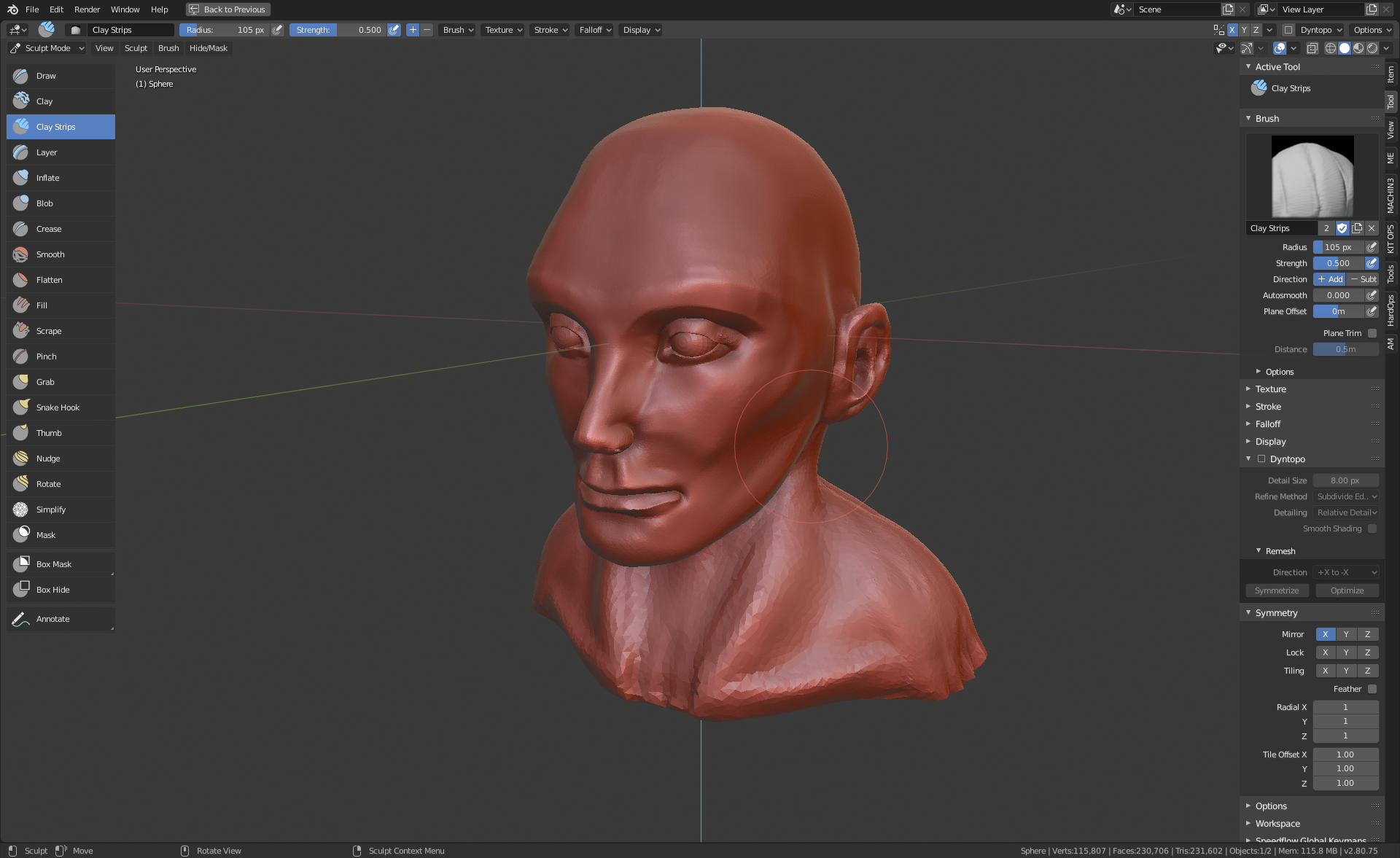The width and height of the screenshot is (1400, 858).
Task: Expand the Falloff panel in sidebar
Action: (1267, 424)
